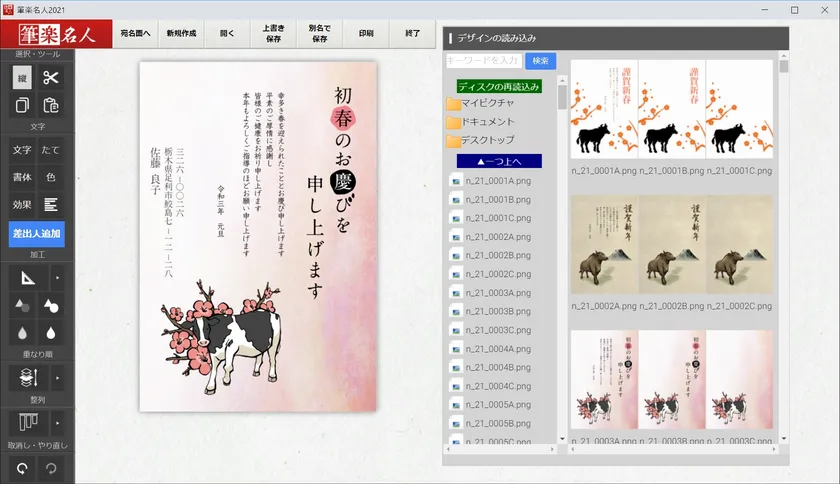Screen dimensions: 840x484
Task: Open the マイピクチャ folder
Action: click(486, 104)
